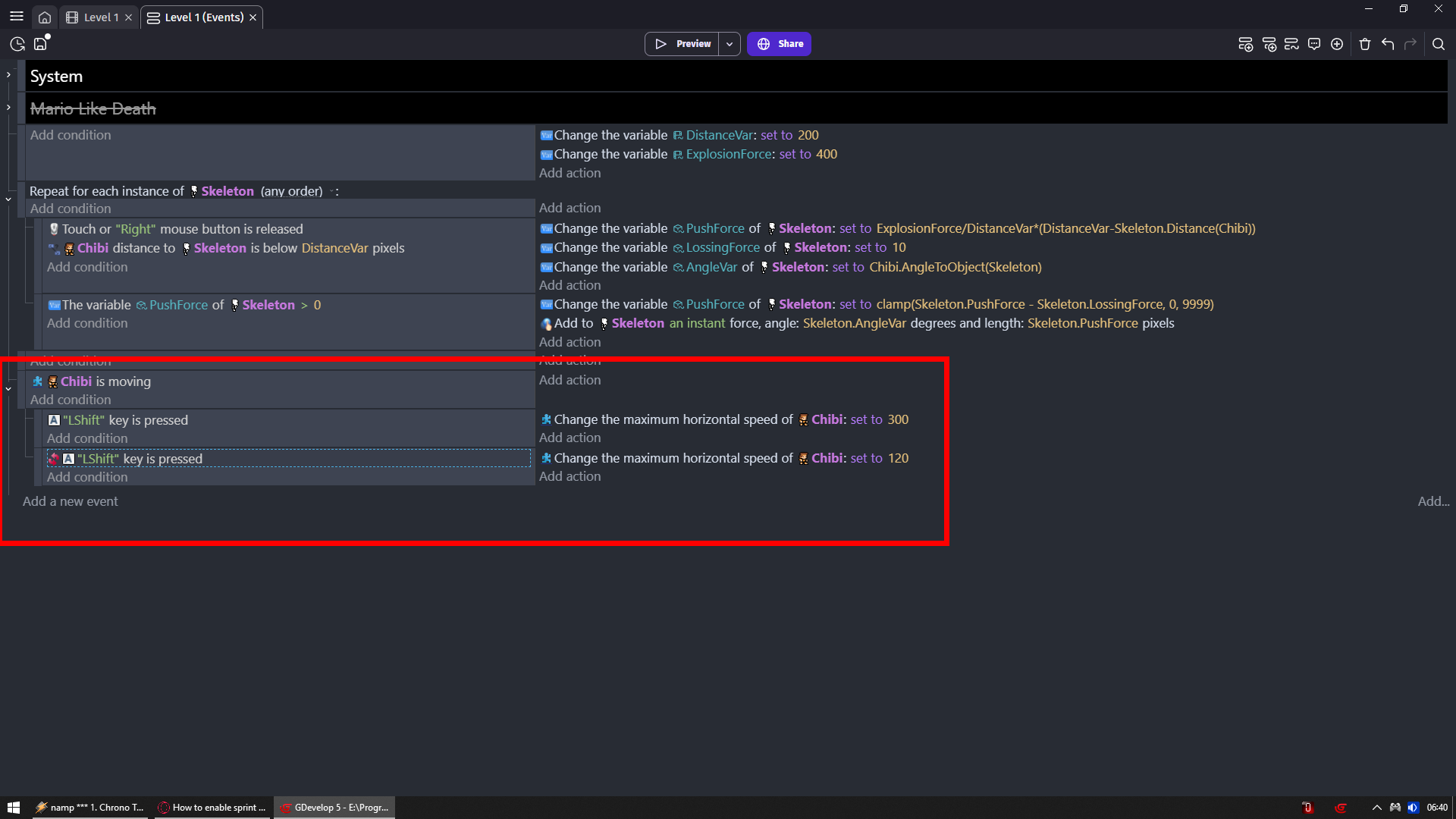Viewport: 1456px width, 819px height.
Task: Open search in the events sheet
Action: 1439,44
